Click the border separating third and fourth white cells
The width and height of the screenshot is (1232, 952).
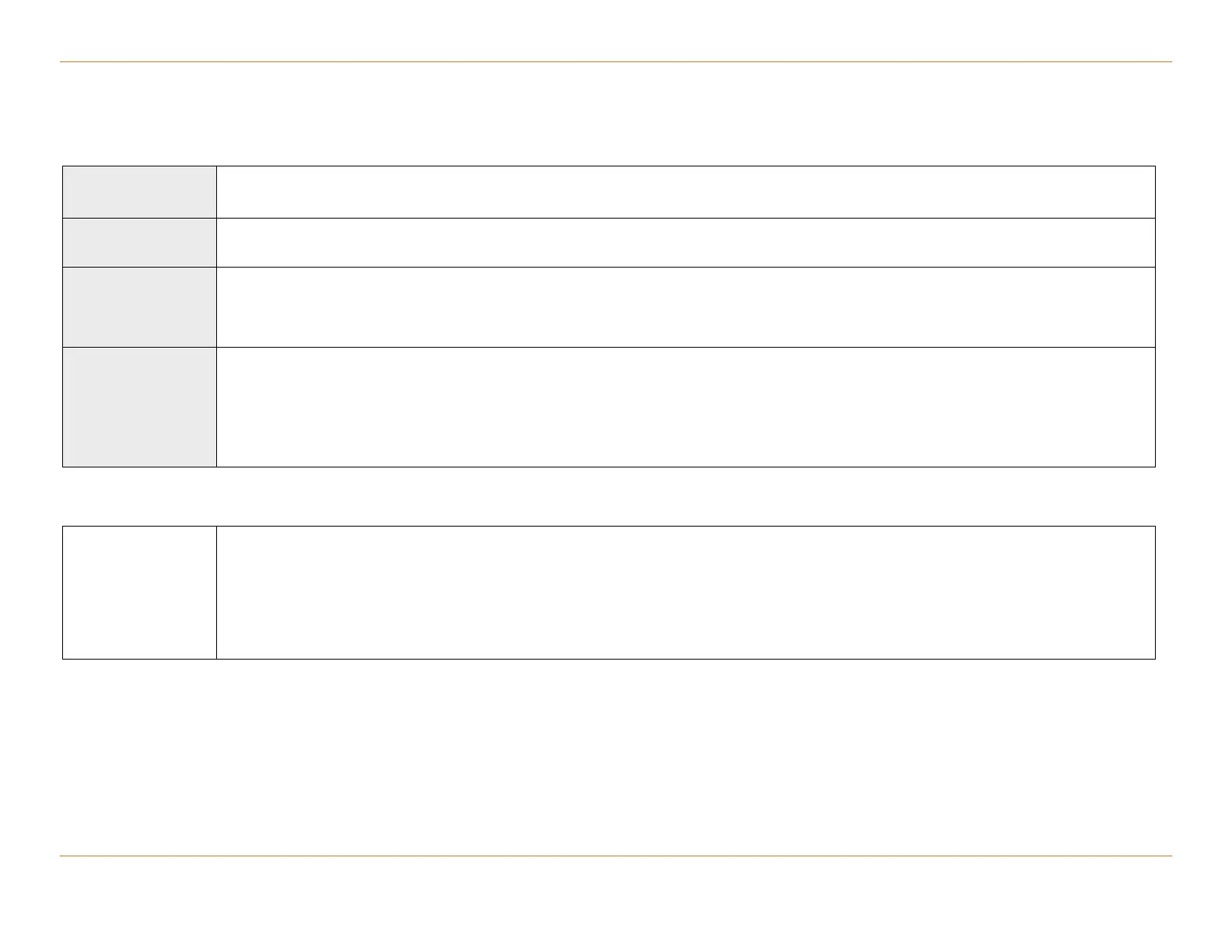[x=685, y=347]
